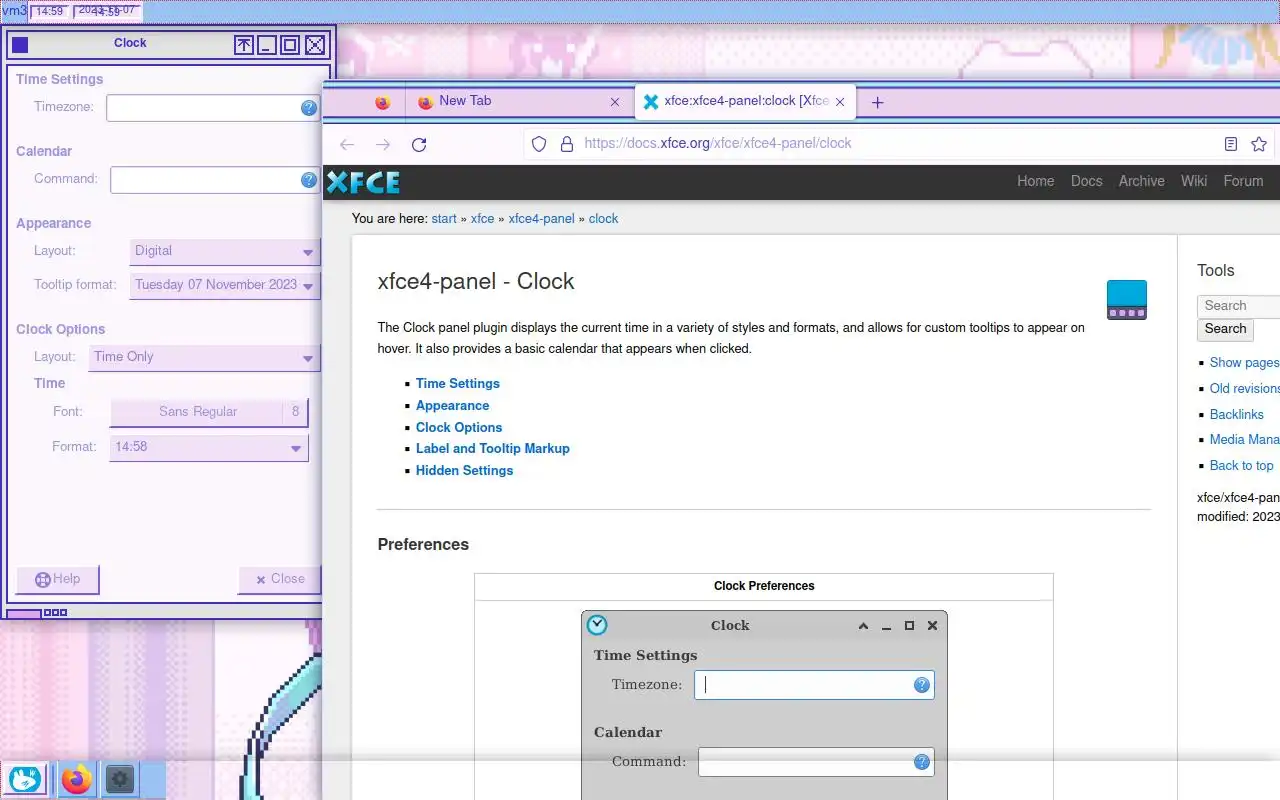Click the shield tracking protection icon
Image resolution: width=1280 pixels, height=800 pixels.
click(x=539, y=144)
